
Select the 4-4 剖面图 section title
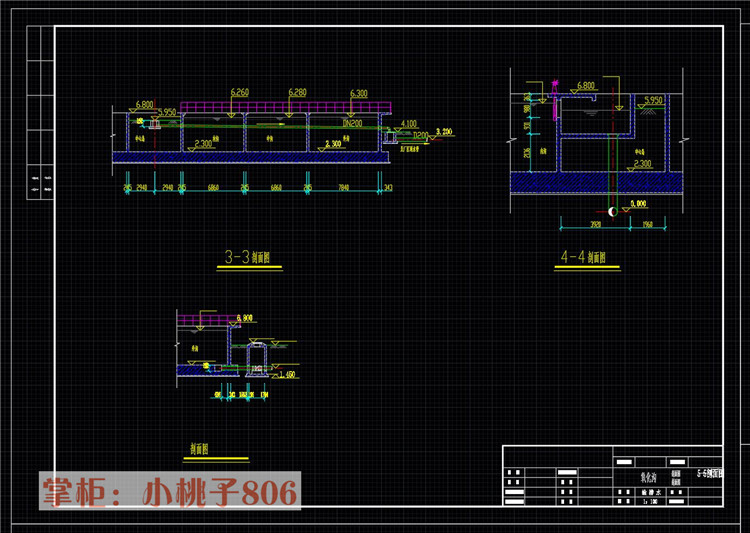click(x=584, y=257)
